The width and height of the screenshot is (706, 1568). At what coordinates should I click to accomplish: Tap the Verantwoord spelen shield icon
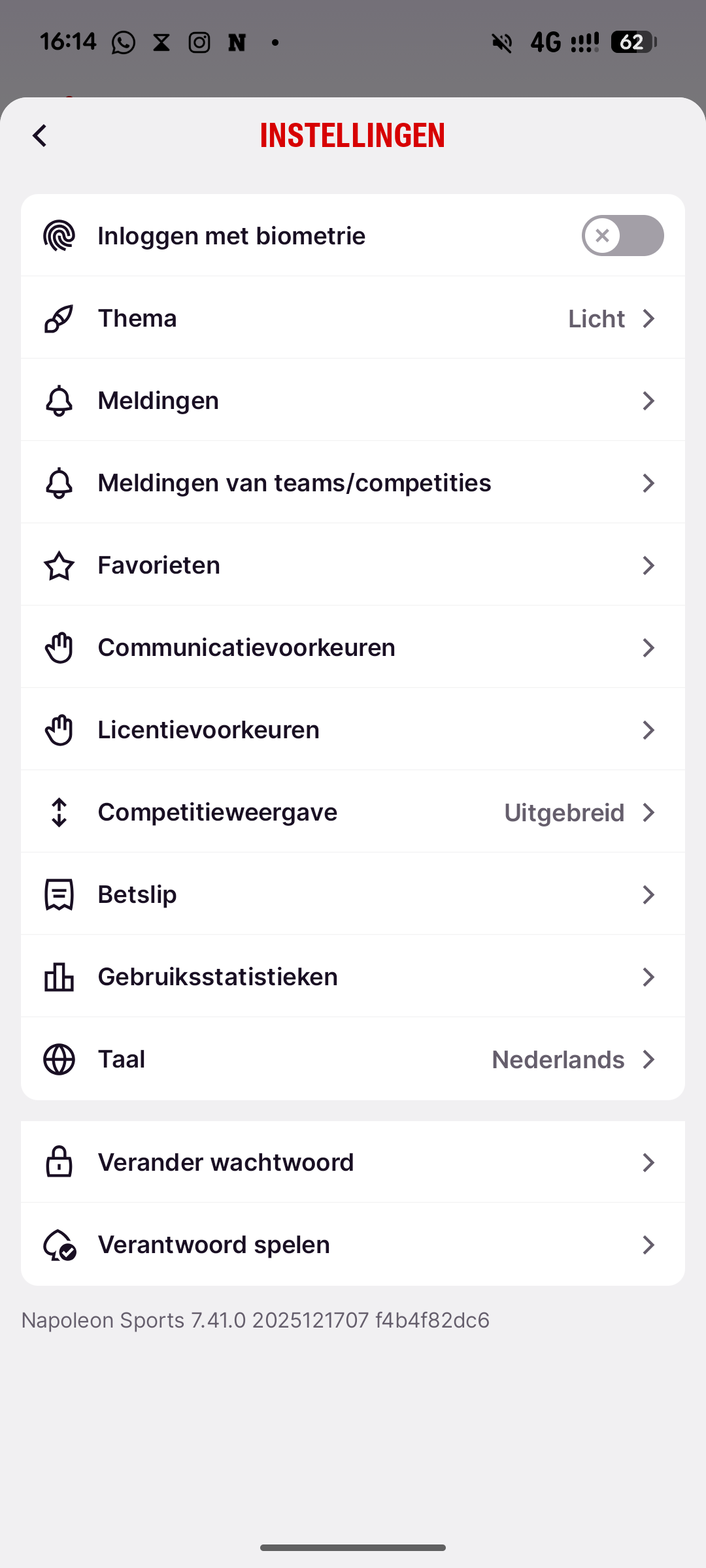pyautogui.click(x=59, y=1245)
